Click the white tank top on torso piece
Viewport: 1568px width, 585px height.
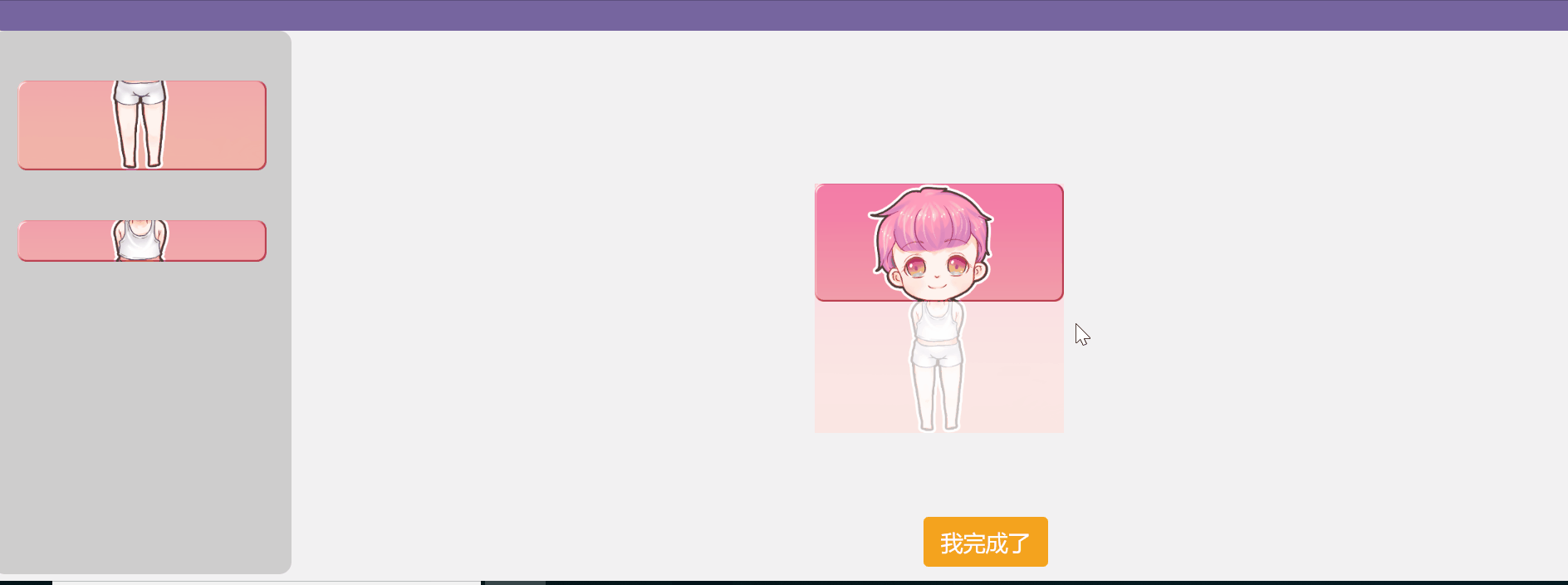coord(140,242)
